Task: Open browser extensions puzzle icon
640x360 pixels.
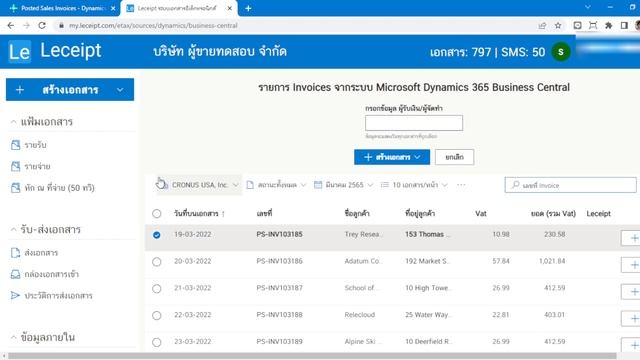Action: click(x=608, y=25)
